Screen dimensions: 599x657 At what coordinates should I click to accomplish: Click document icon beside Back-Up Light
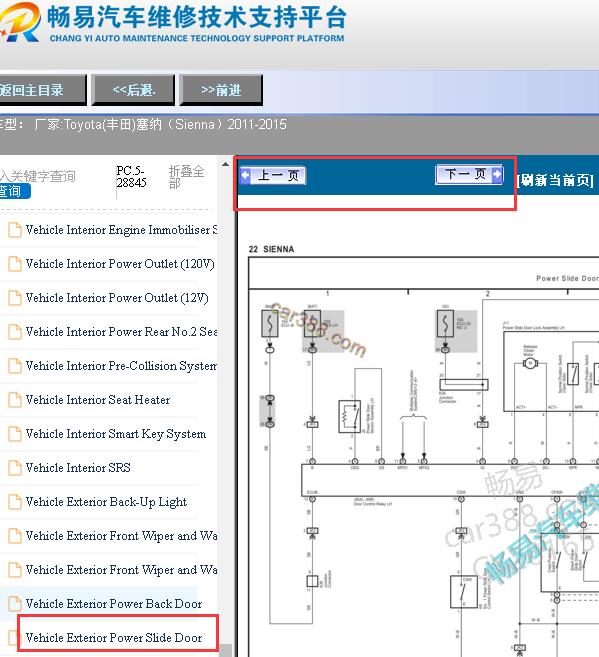click(15, 502)
